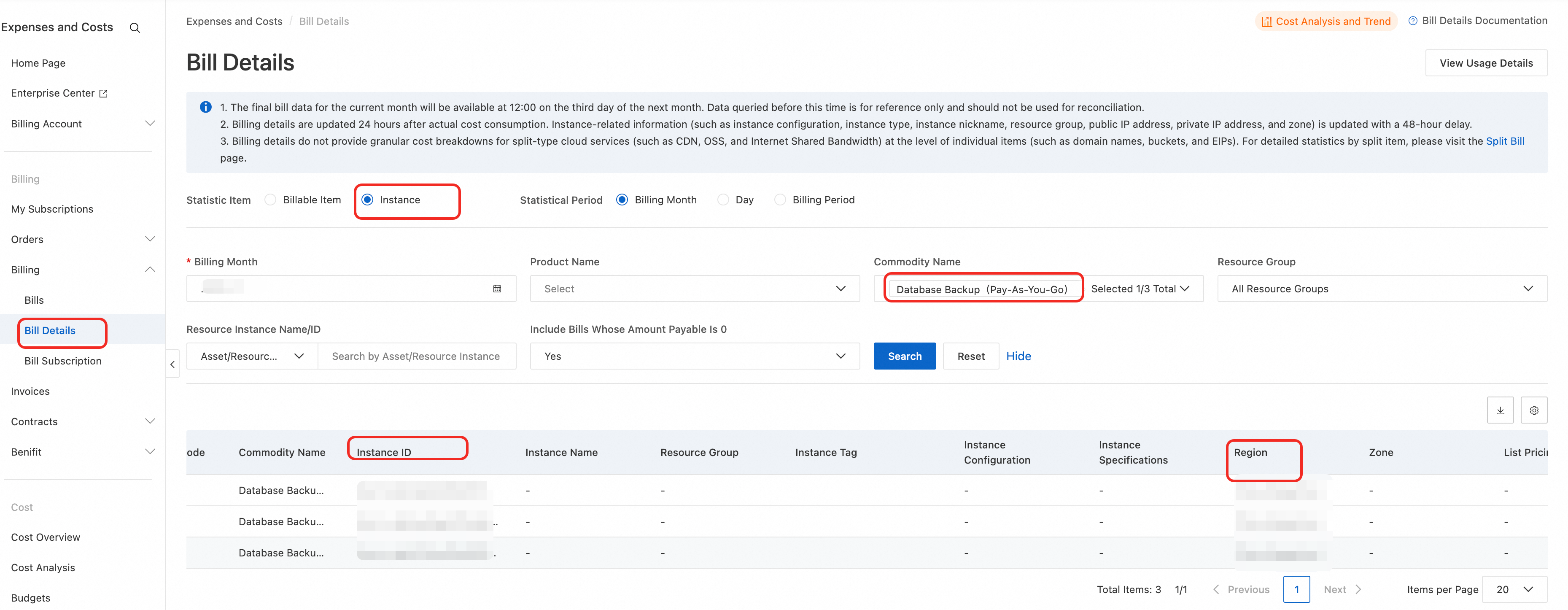Open table column settings gear icon
1568x610 pixels.
[1534, 410]
